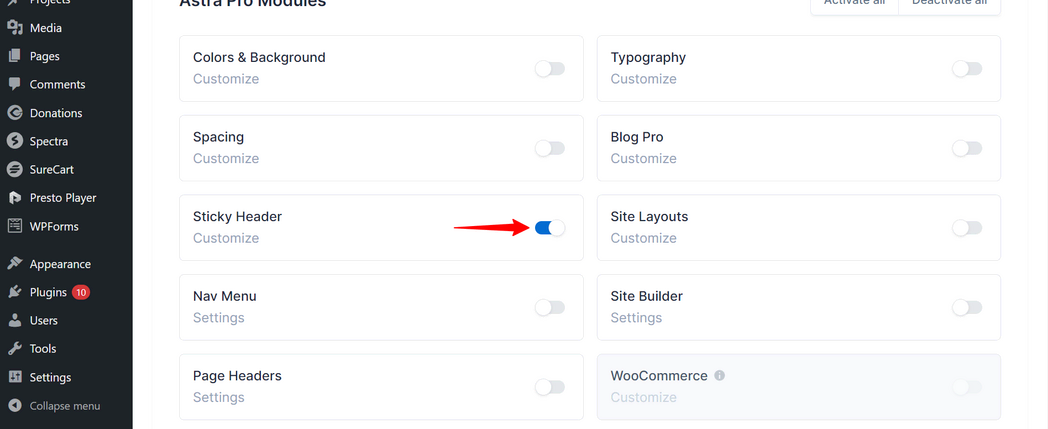This screenshot has height=429, width=1048.
Task: Click the Pages icon in sidebar
Action: pos(14,56)
